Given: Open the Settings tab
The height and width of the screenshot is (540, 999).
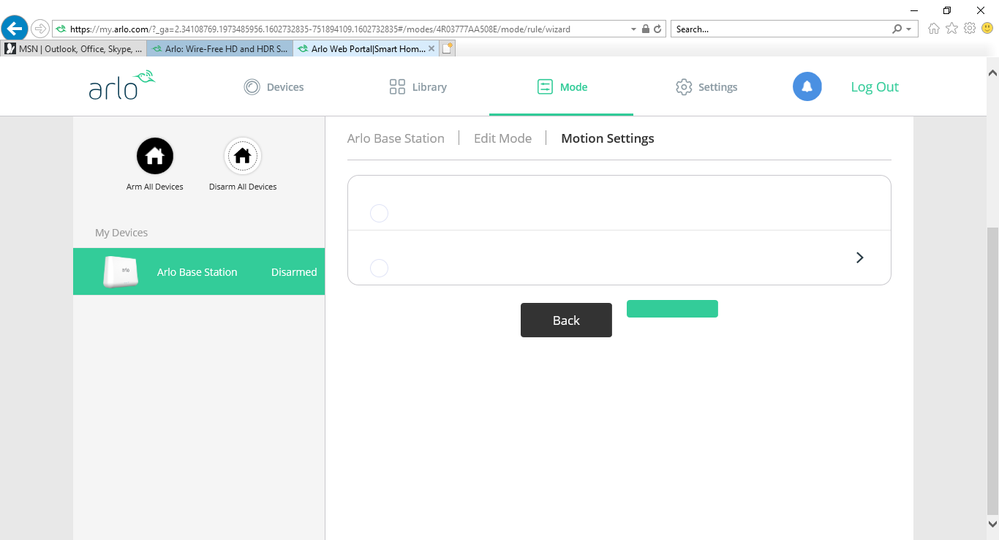Looking at the screenshot, I should [706, 87].
